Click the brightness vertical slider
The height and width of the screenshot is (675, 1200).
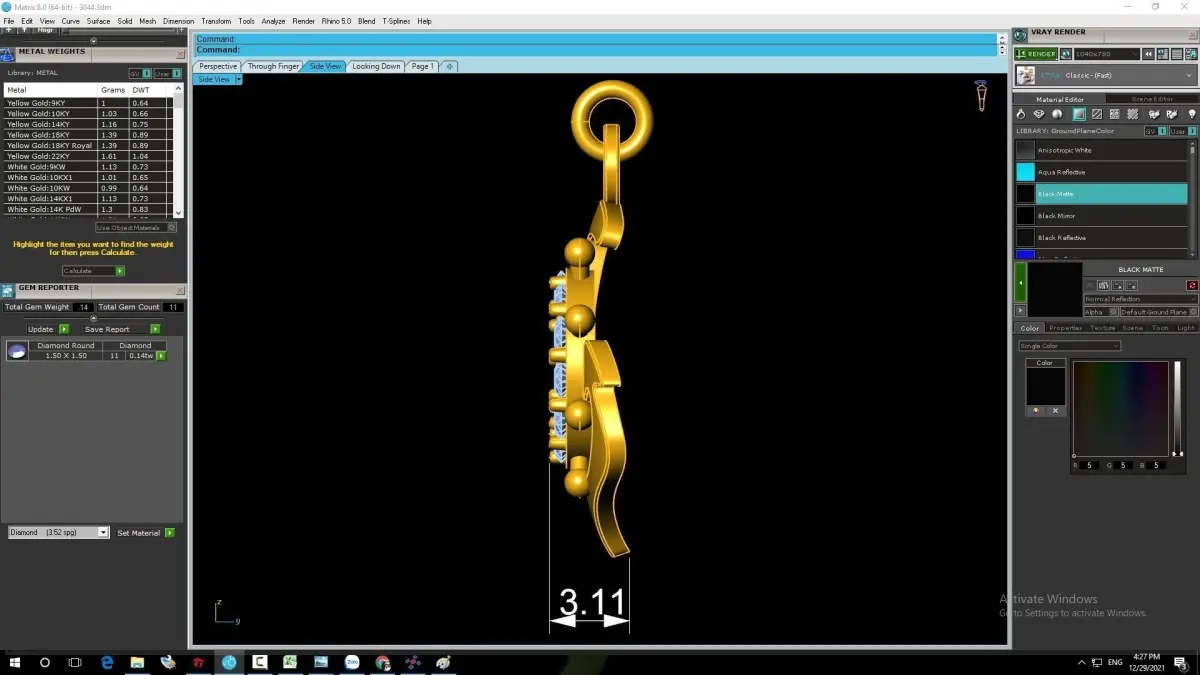(1178, 409)
